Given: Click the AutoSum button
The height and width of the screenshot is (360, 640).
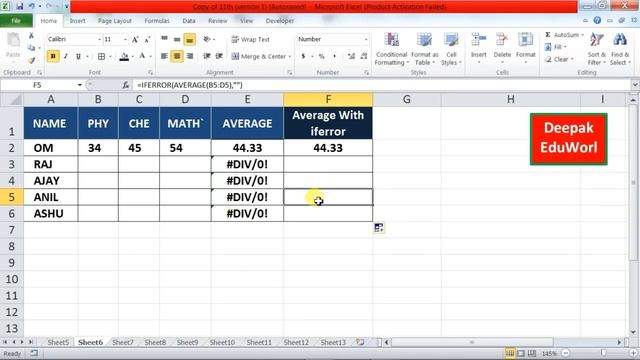Looking at the screenshot, I should 562,35.
